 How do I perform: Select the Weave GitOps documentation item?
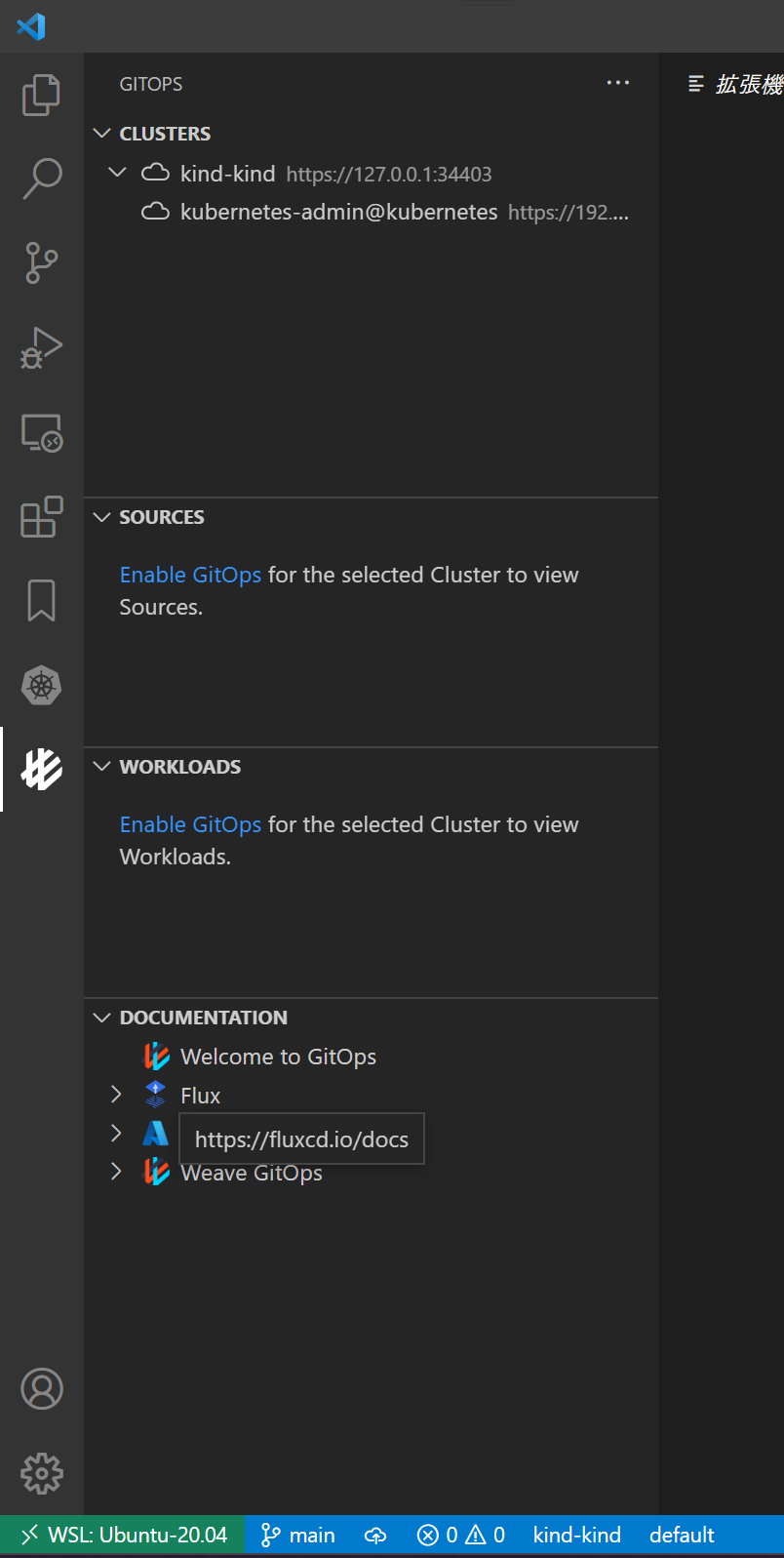(371, 1173)
